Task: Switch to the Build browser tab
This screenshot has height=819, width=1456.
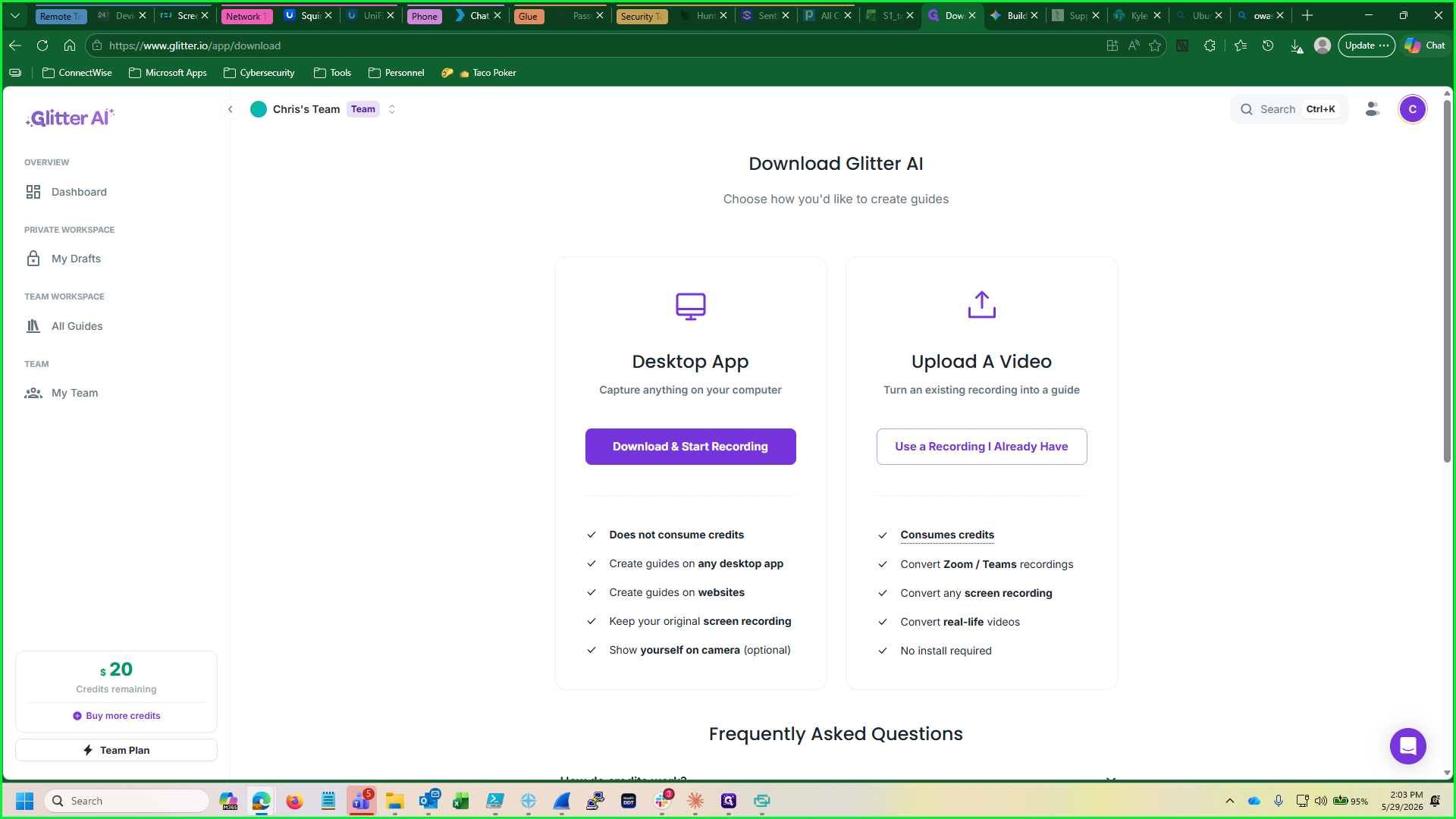Action: (1014, 15)
